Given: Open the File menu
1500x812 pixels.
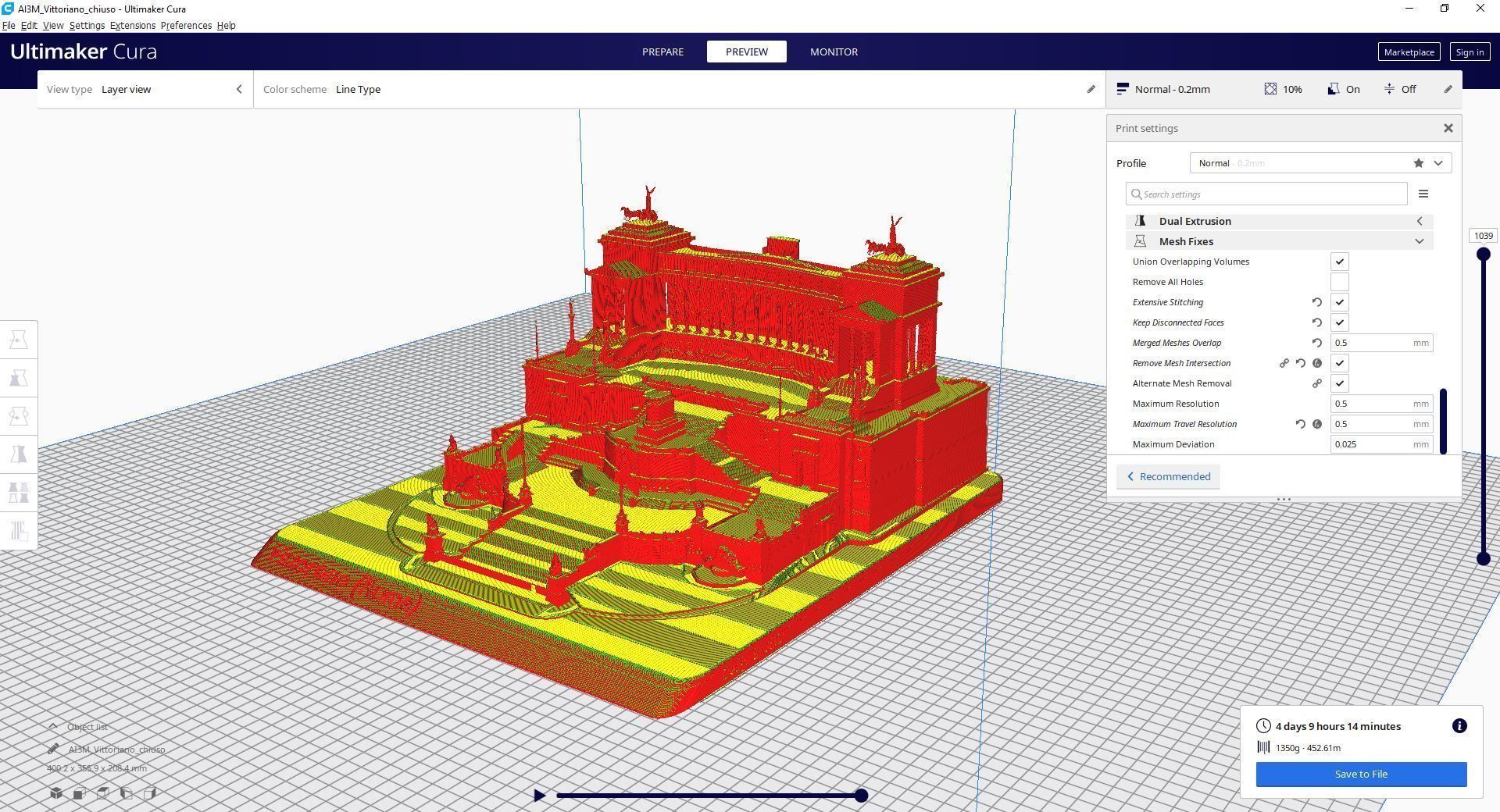Looking at the screenshot, I should (x=9, y=25).
